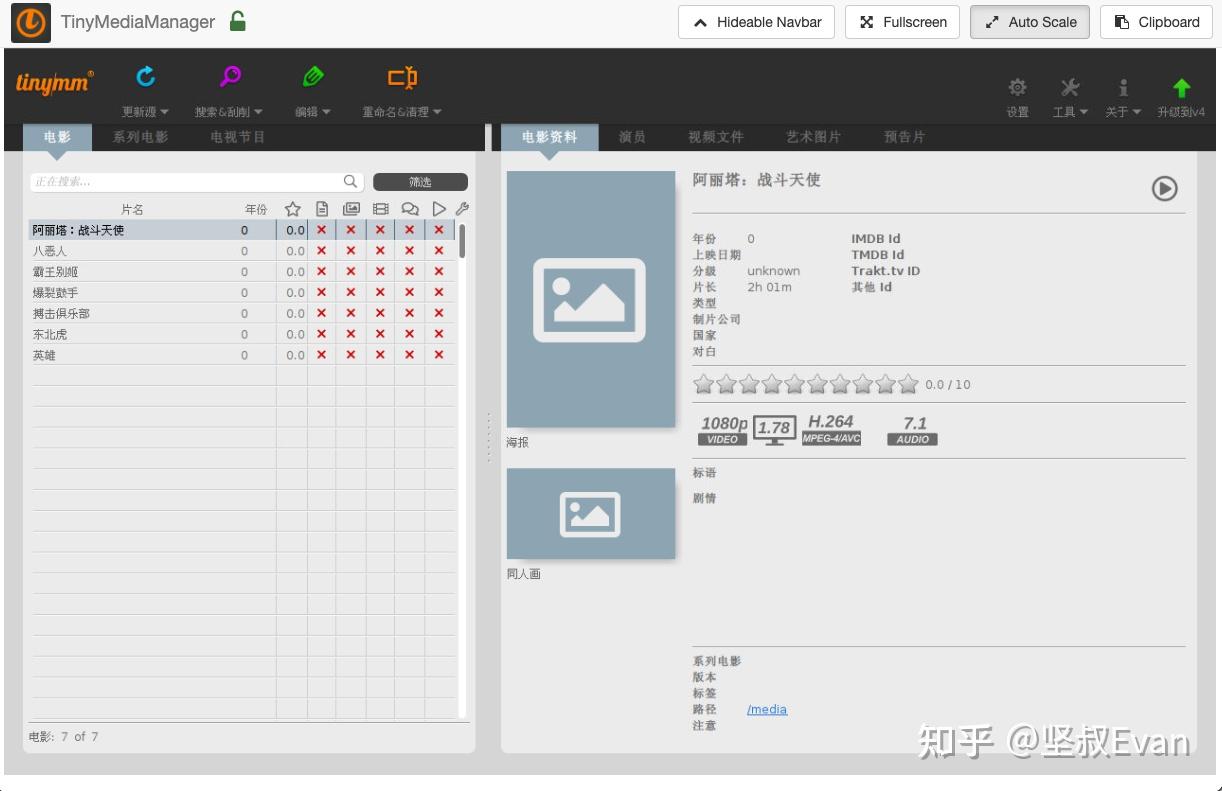Screen dimensions: 1222x791
Task: Click the big play button for 阿丽塔：战斗天使
Action: pyautogui.click(x=1164, y=188)
